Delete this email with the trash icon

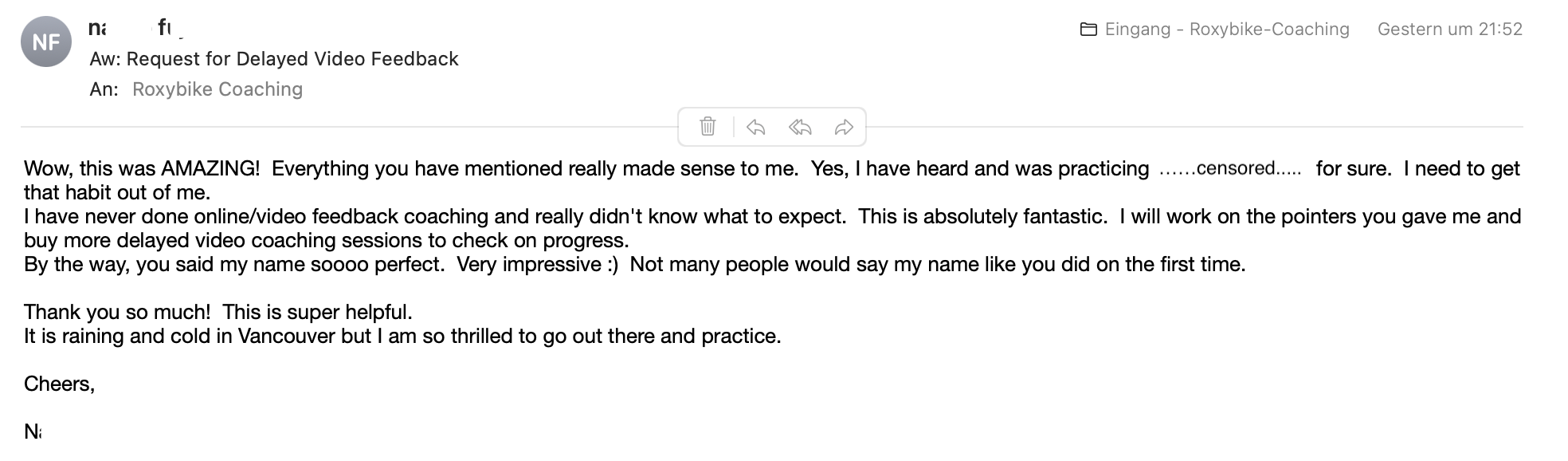(x=708, y=127)
